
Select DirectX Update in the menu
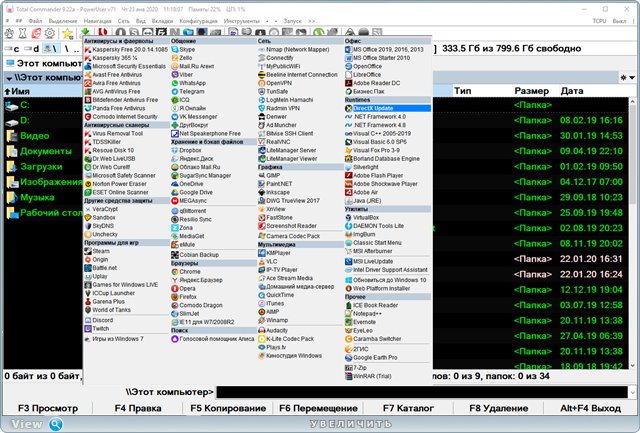387,108
